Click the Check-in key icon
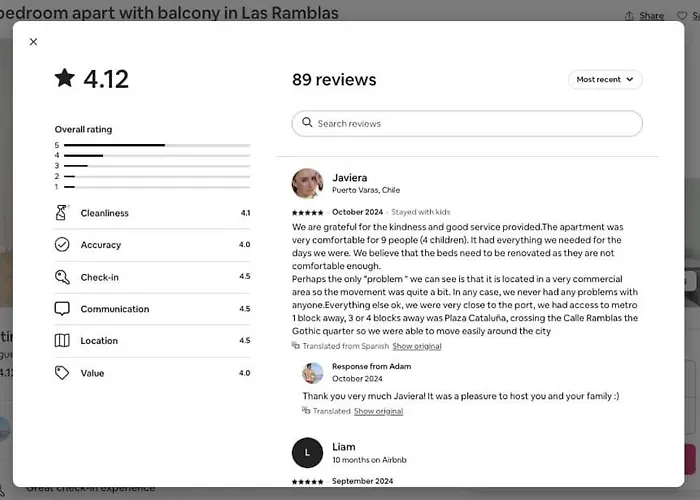 [x=62, y=277]
